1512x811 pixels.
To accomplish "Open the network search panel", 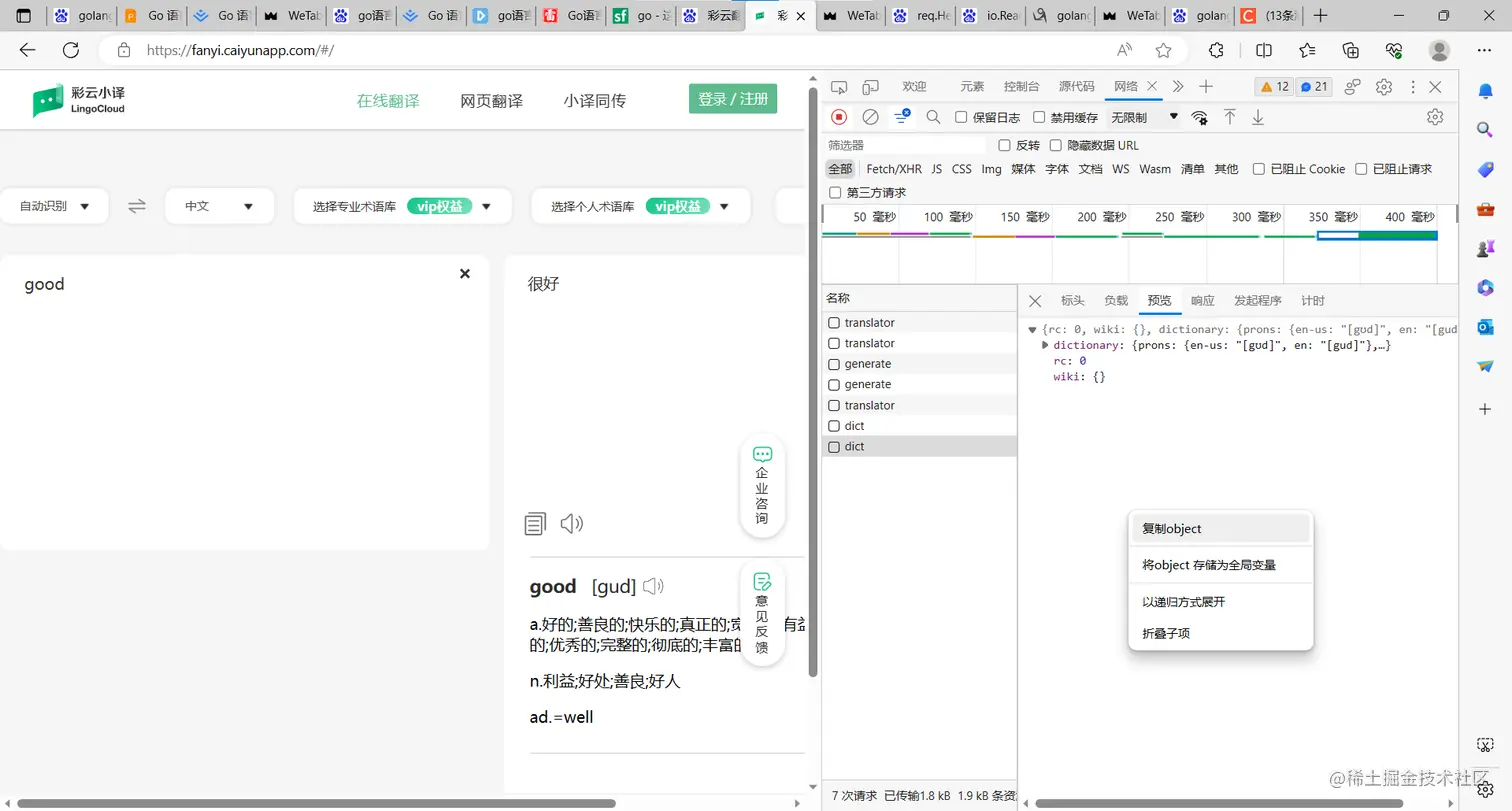I will coord(932,117).
